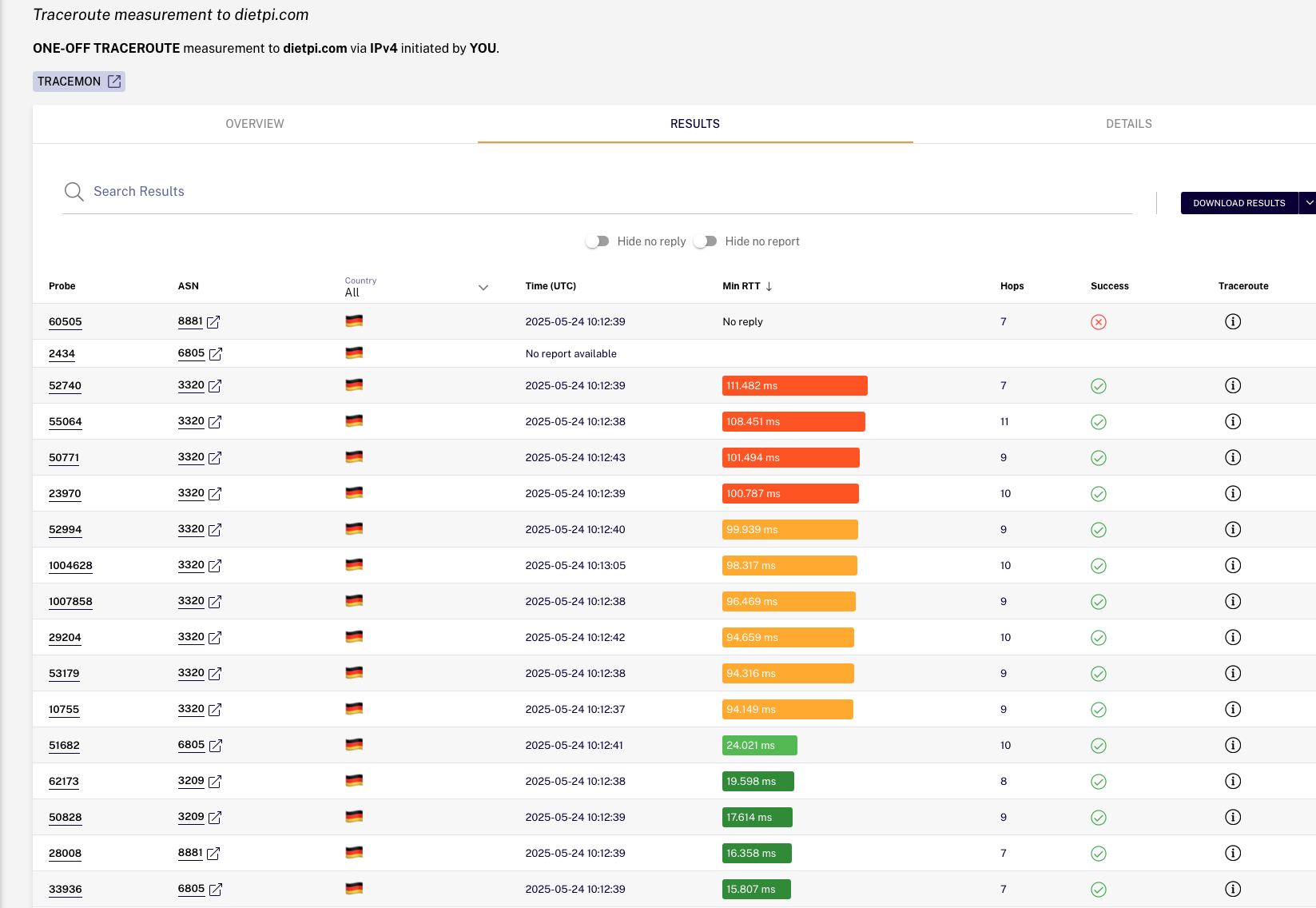The height and width of the screenshot is (908, 1316).
Task: Open the Download Results options arrow
Action: (x=1309, y=203)
